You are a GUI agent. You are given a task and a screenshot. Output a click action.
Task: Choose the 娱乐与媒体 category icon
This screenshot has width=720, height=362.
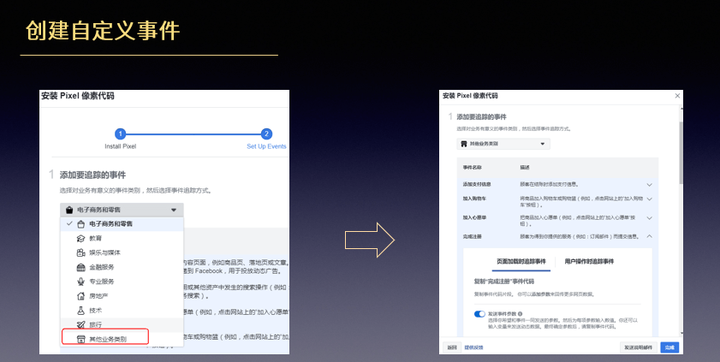(x=81, y=253)
